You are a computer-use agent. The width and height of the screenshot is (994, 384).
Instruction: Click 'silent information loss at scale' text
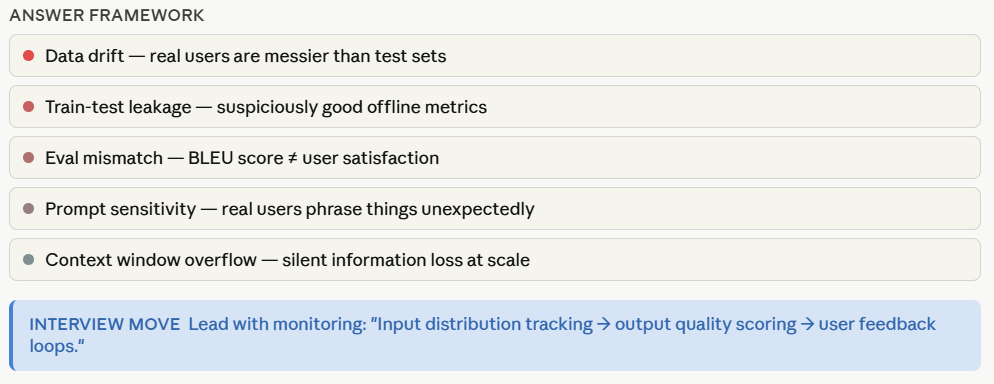pos(406,260)
